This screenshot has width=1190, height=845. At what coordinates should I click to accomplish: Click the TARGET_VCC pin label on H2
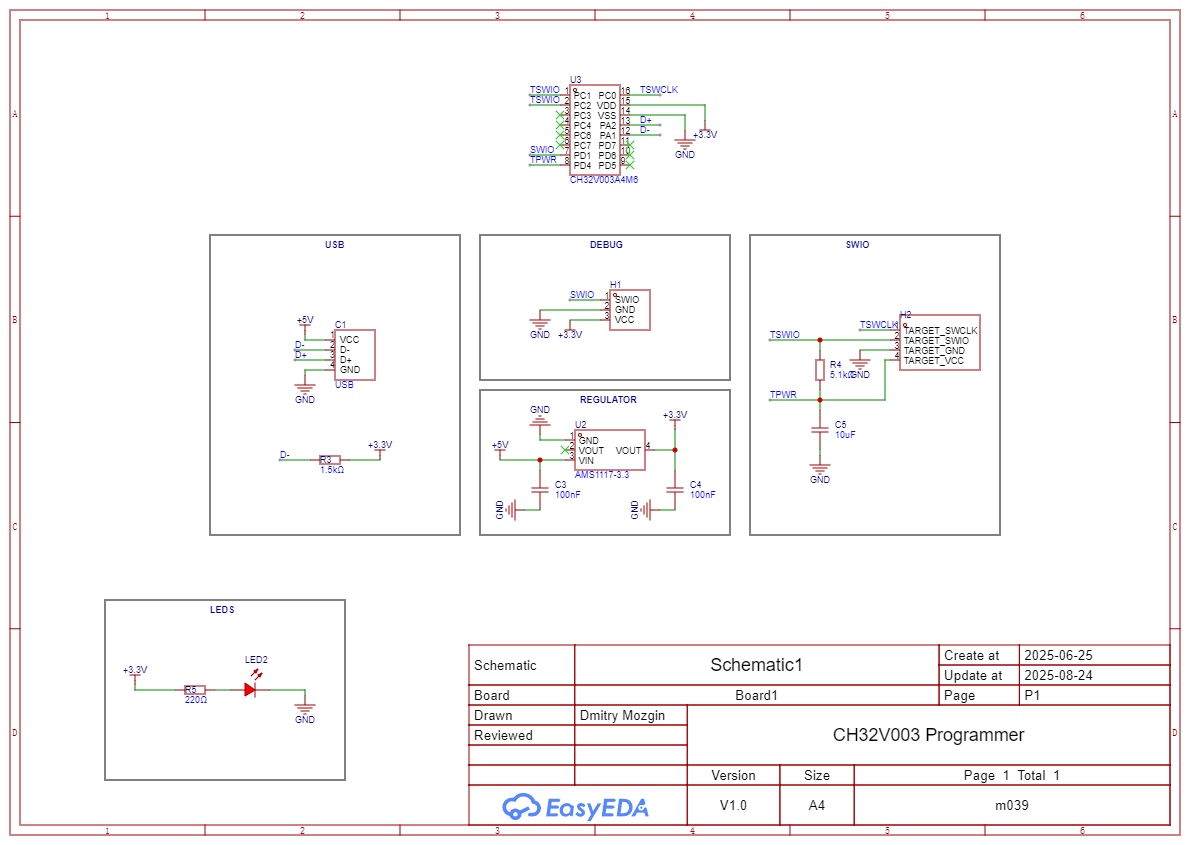tap(933, 361)
